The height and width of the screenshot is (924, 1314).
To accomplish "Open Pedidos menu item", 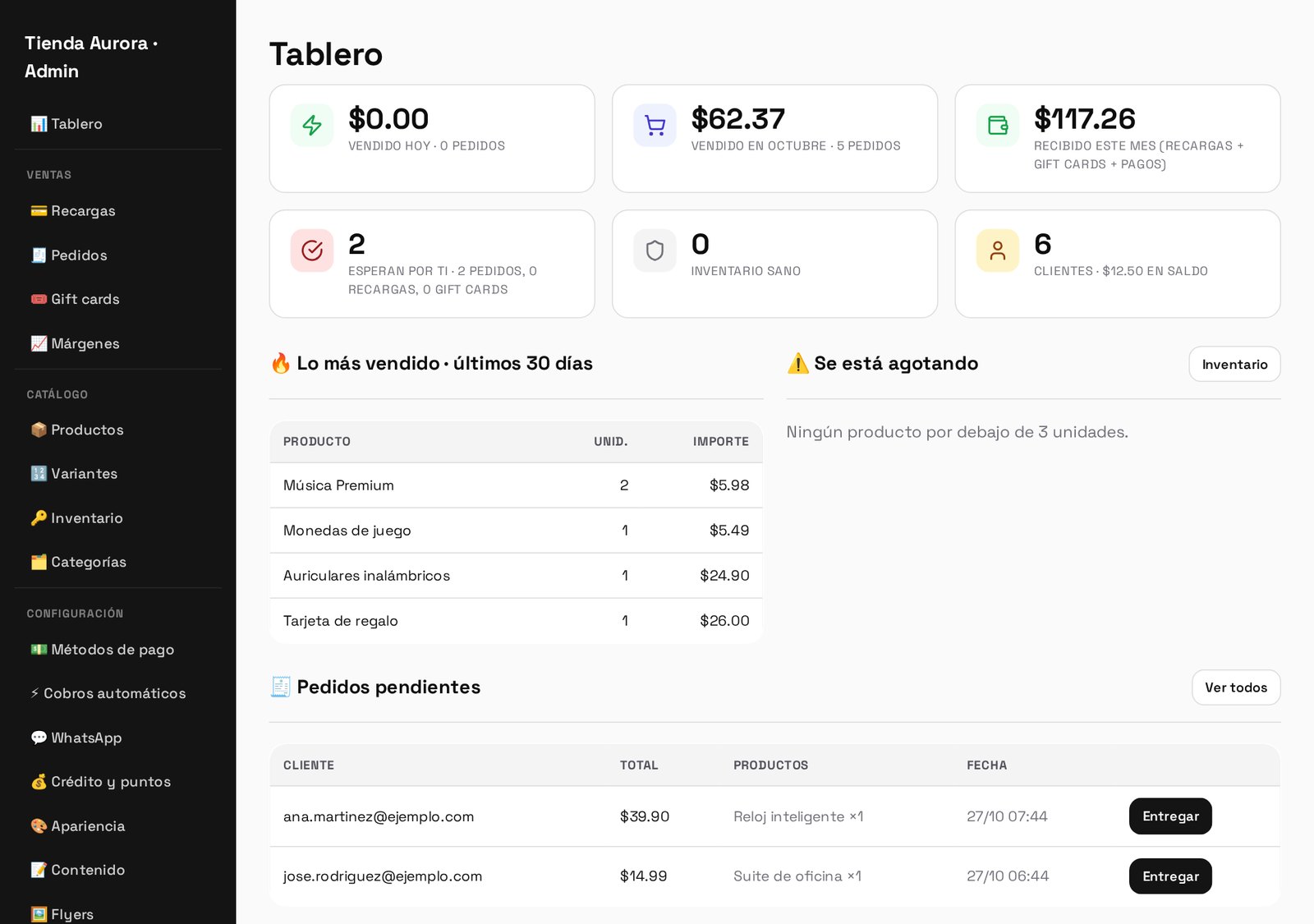I will point(117,255).
